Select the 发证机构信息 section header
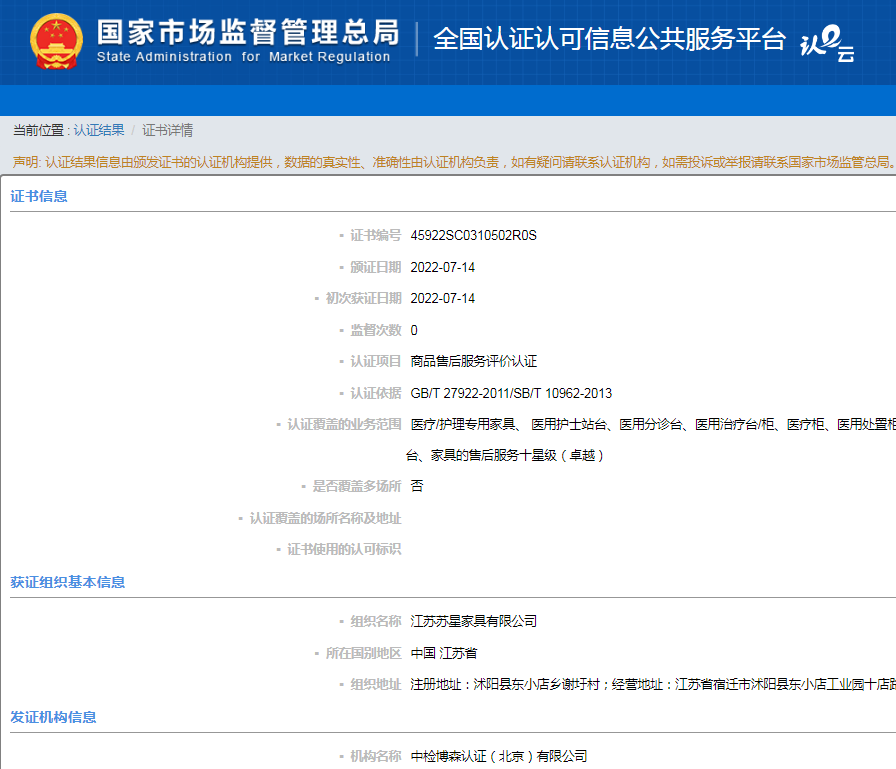896x769 pixels. coord(53,717)
